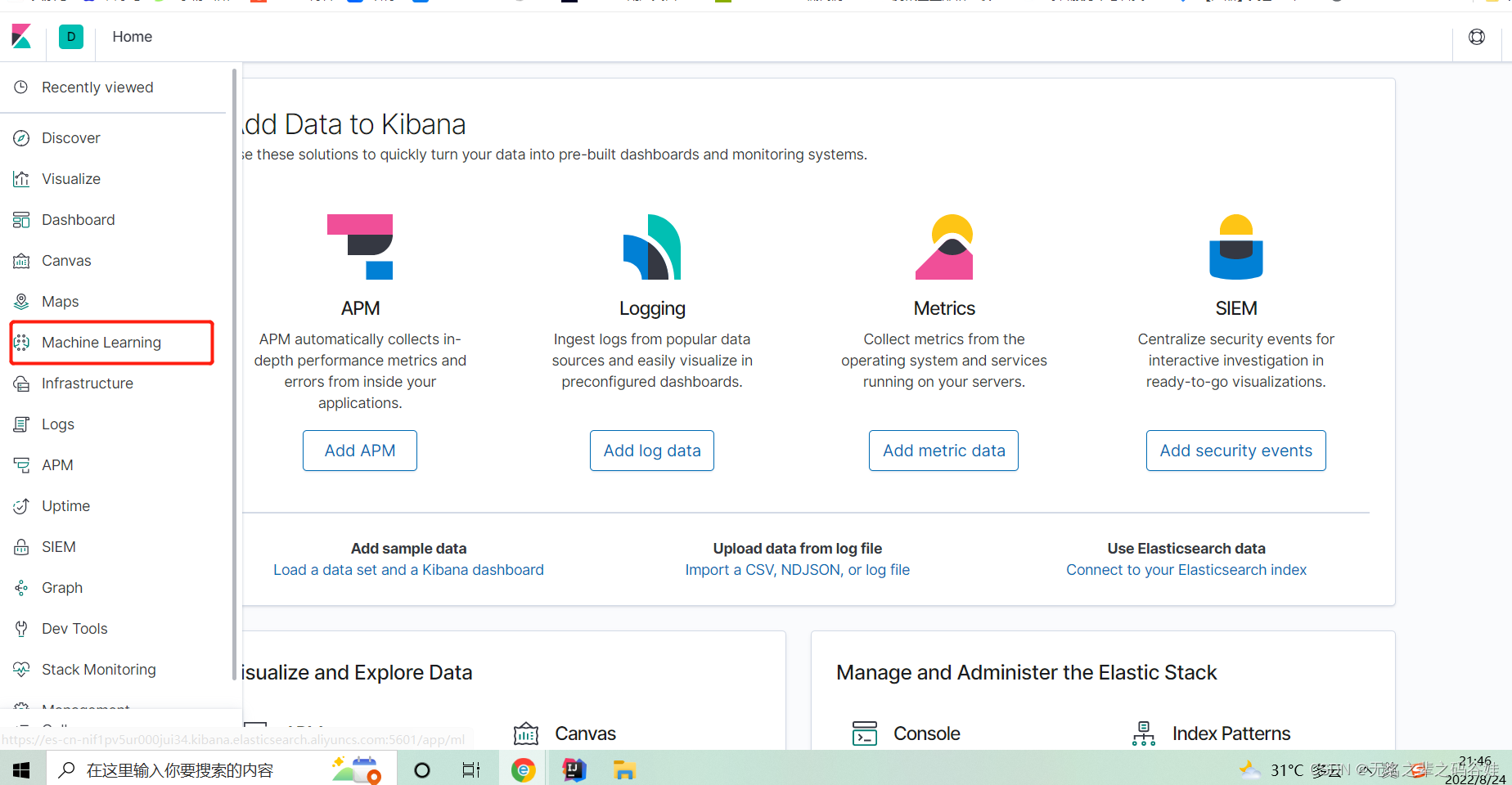This screenshot has width=1512, height=785.
Task: Open the Home breadcrumb
Action: point(133,37)
